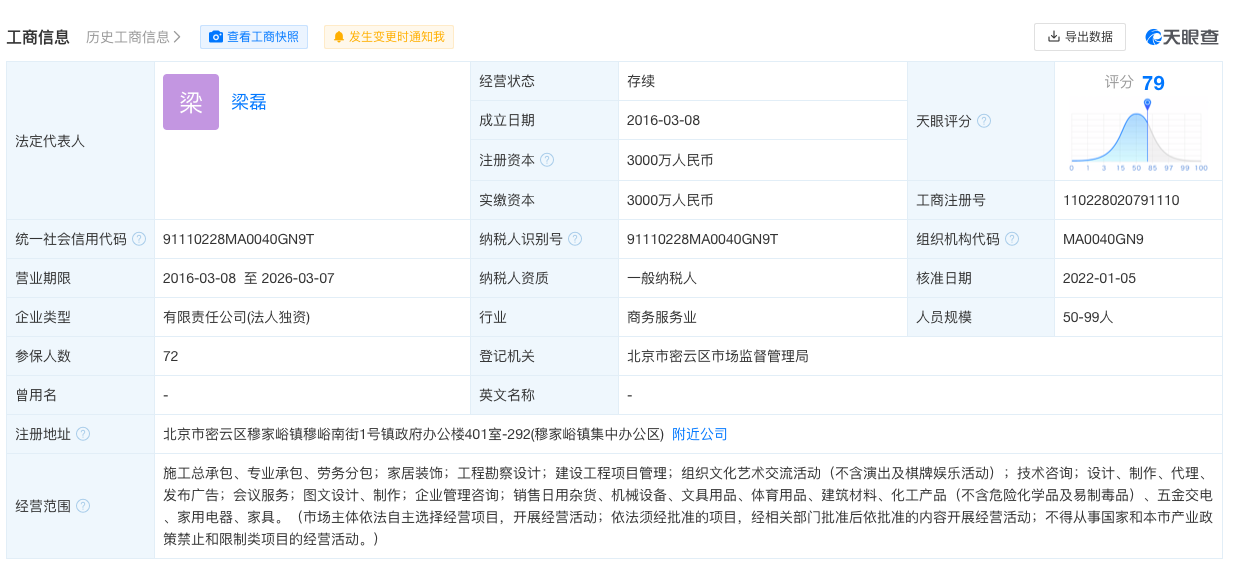
Task: Click the purple 梁 avatar
Action: 191,102
